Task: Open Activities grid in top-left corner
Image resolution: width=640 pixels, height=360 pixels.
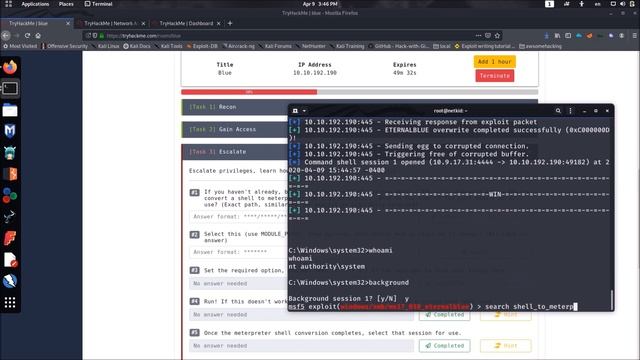Action: click(8, 4)
